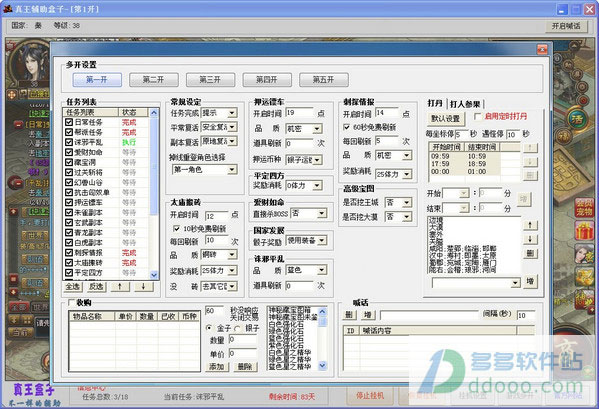Open the 掉线重登角色选择 dropdown

(x=232, y=170)
